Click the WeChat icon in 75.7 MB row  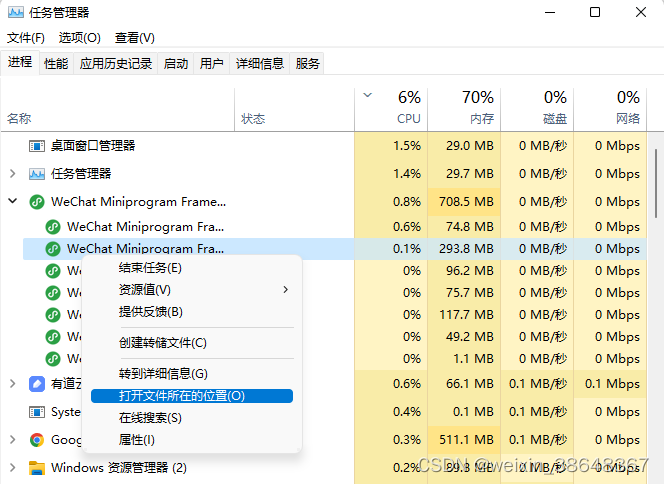53,293
